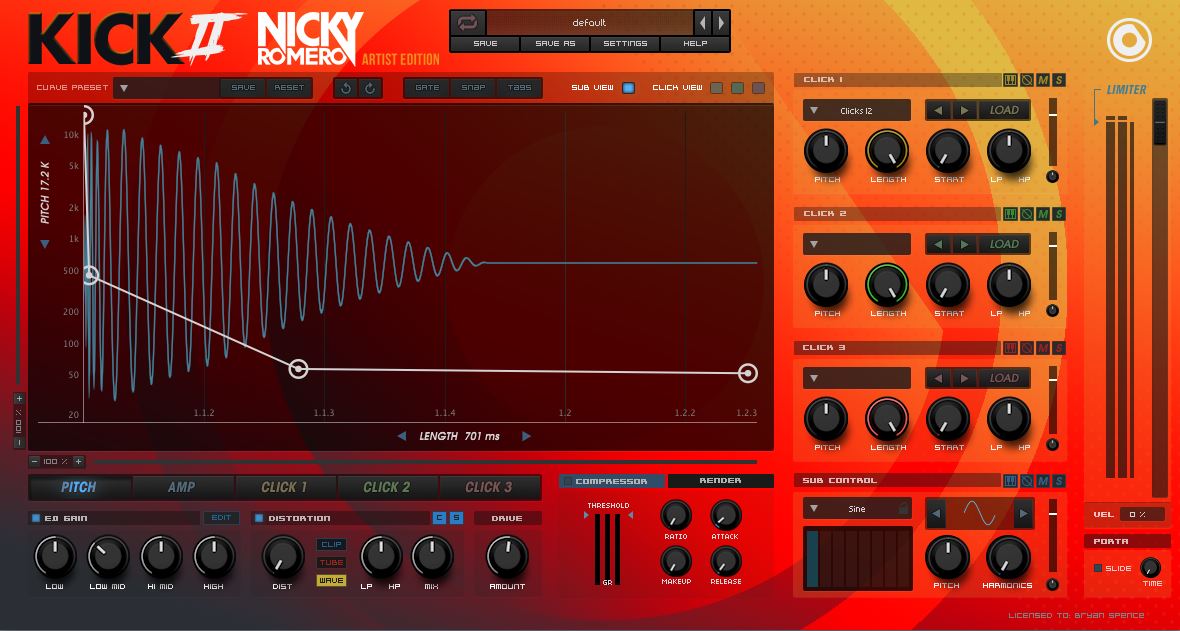The image size is (1180, 631).
Task: Solo Click 3 with S icon
Action: click(1059, 348)
